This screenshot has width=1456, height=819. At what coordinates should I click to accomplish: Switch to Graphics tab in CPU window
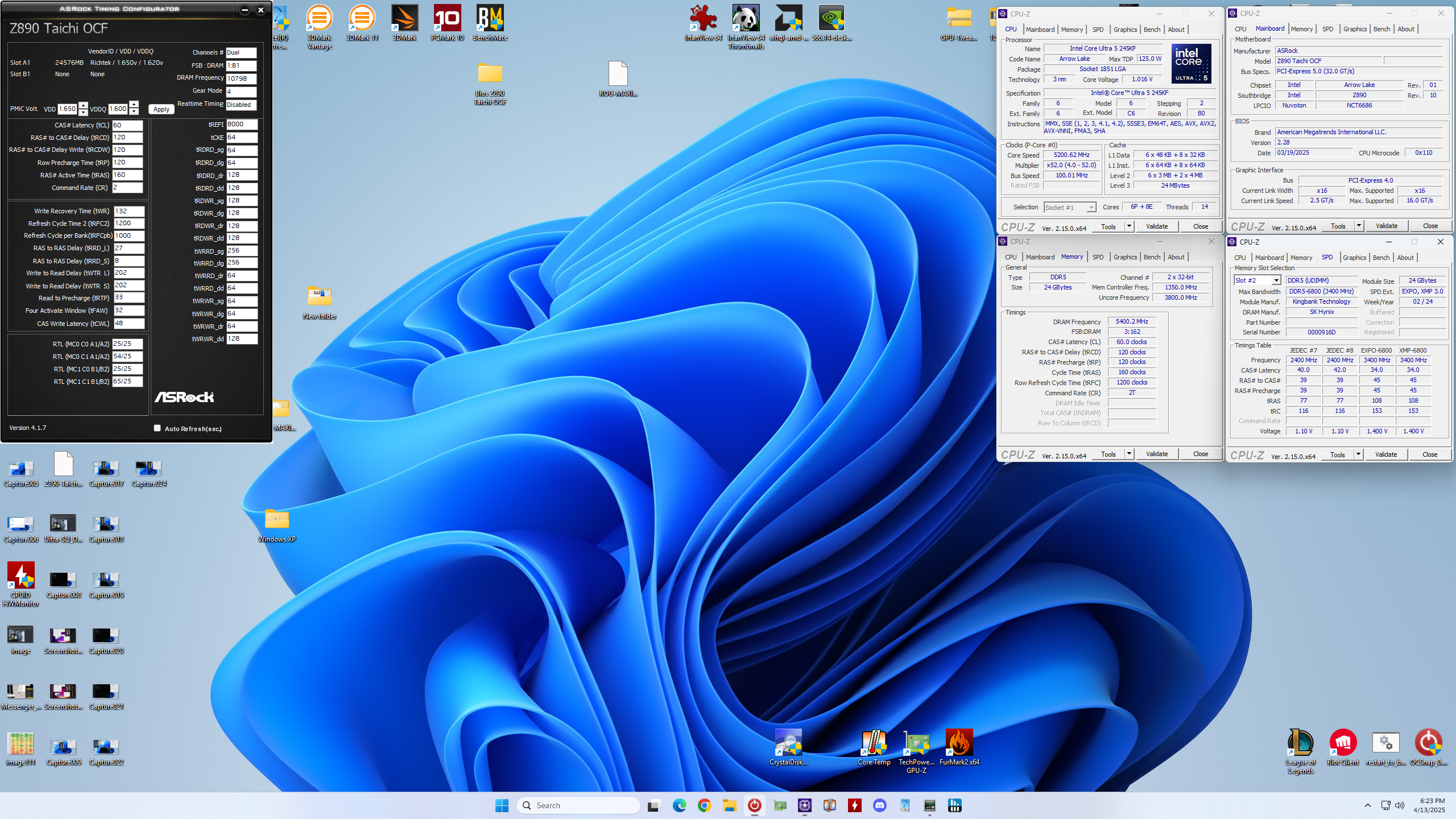pos(1125,30)
